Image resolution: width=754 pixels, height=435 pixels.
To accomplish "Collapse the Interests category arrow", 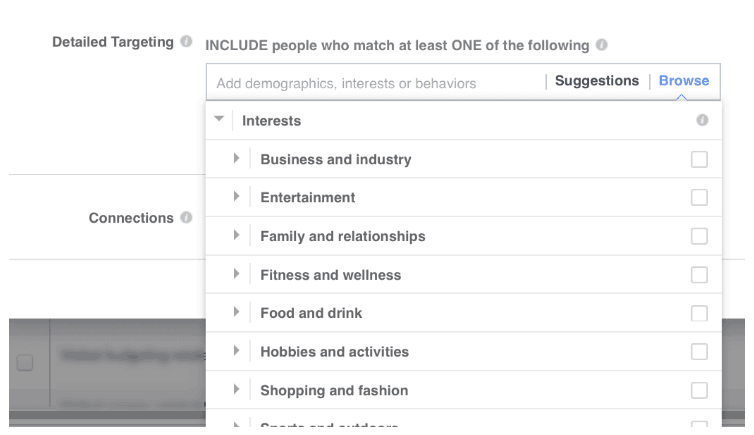I will point(219,120).
